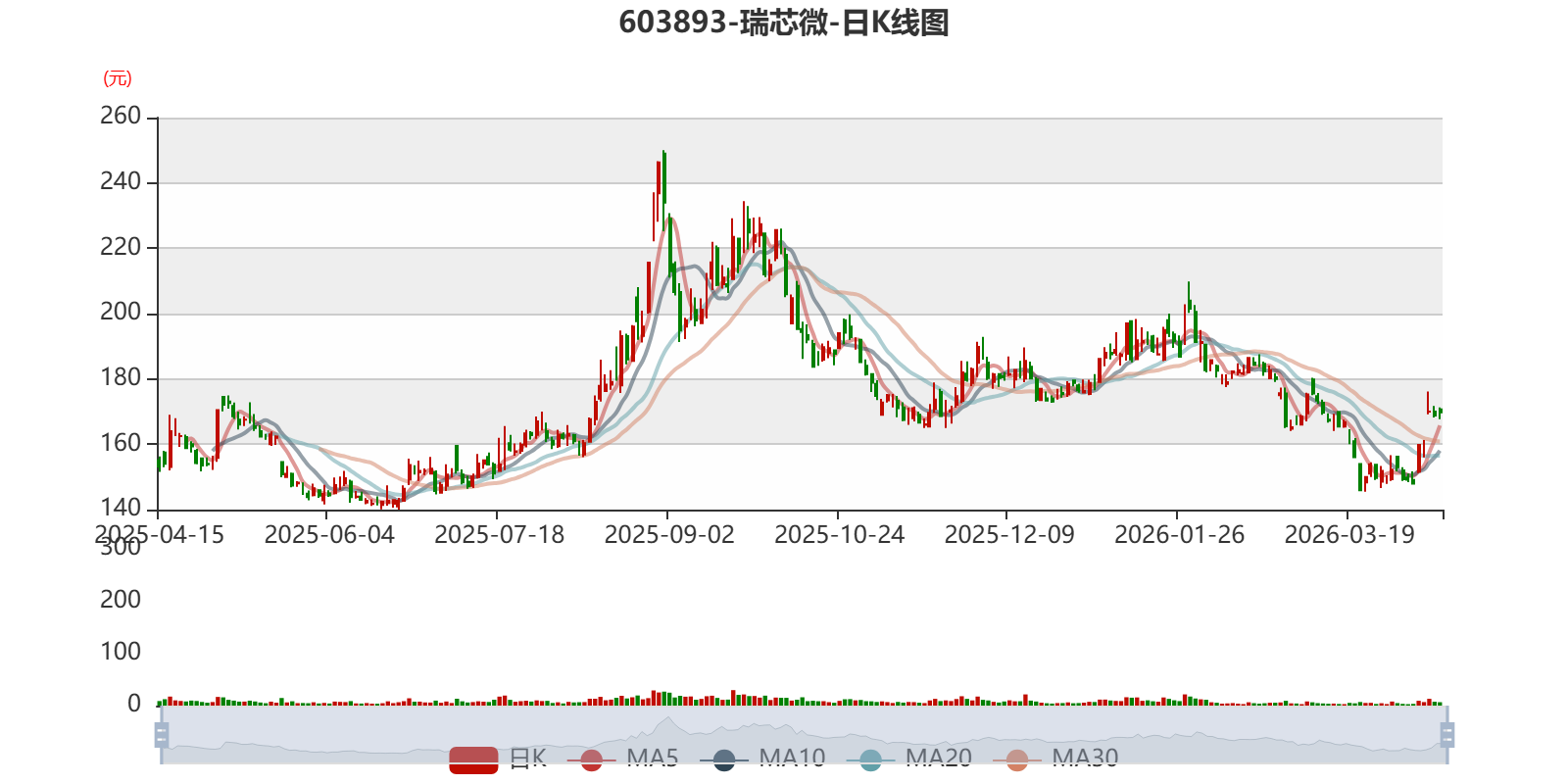Click the 160 price axis label

point(121,443)
